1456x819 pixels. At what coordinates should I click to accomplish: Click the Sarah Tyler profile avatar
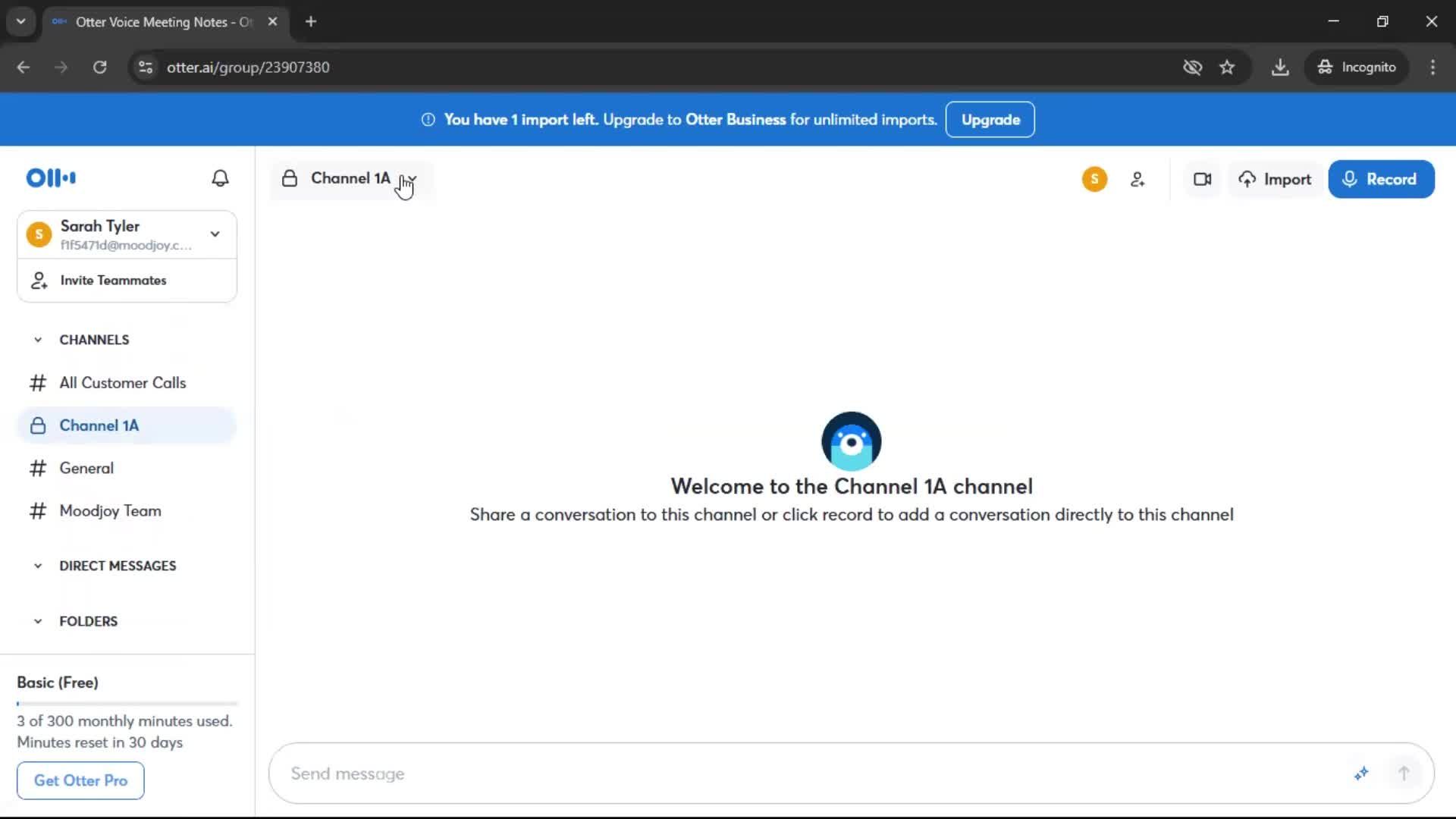pyautogui.click(x=39, y=234)
